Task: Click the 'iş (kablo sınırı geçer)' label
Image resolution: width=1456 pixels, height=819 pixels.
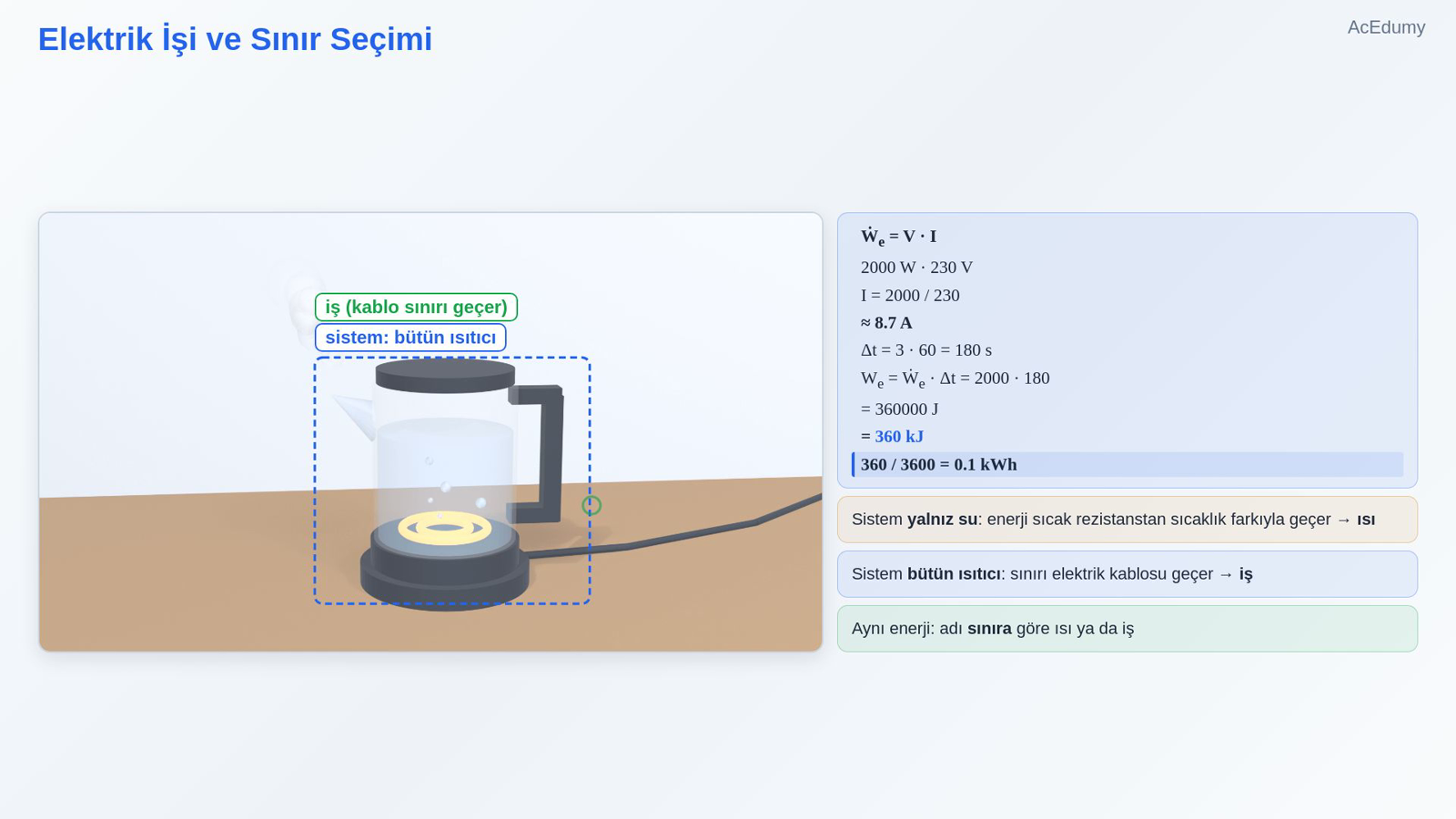Action: [416, 307]
